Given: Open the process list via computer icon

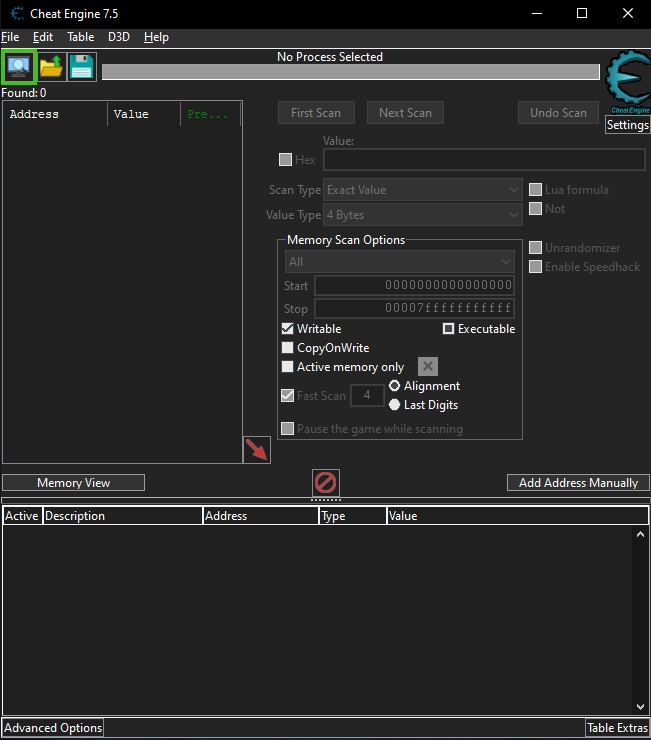Looking at the screenshot, I should click(x=19, y=67).
